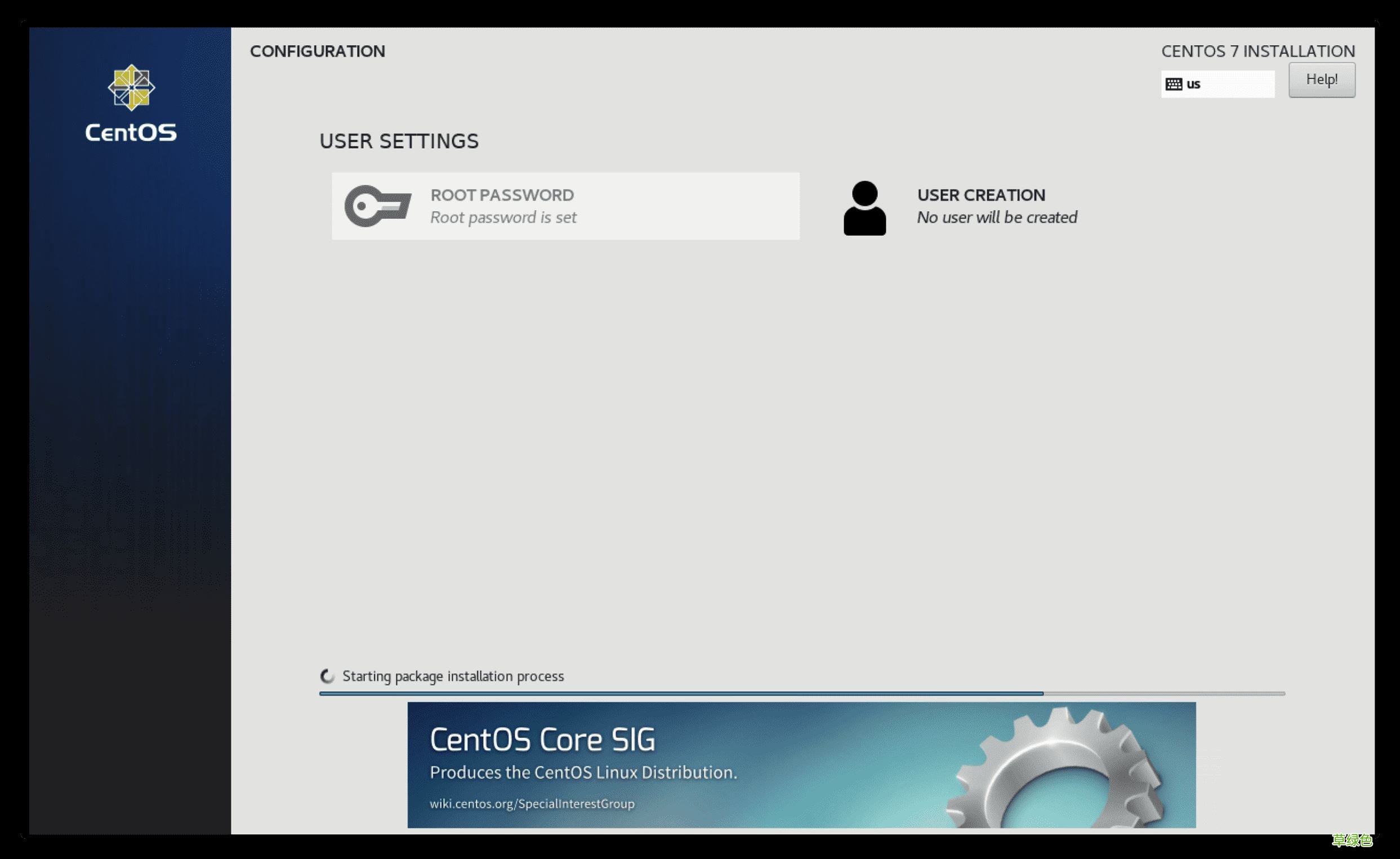The image size is (1400, 859).
Task: Click the CENTOS 7 INSTALLATION title
Action: coord(1258,51)
